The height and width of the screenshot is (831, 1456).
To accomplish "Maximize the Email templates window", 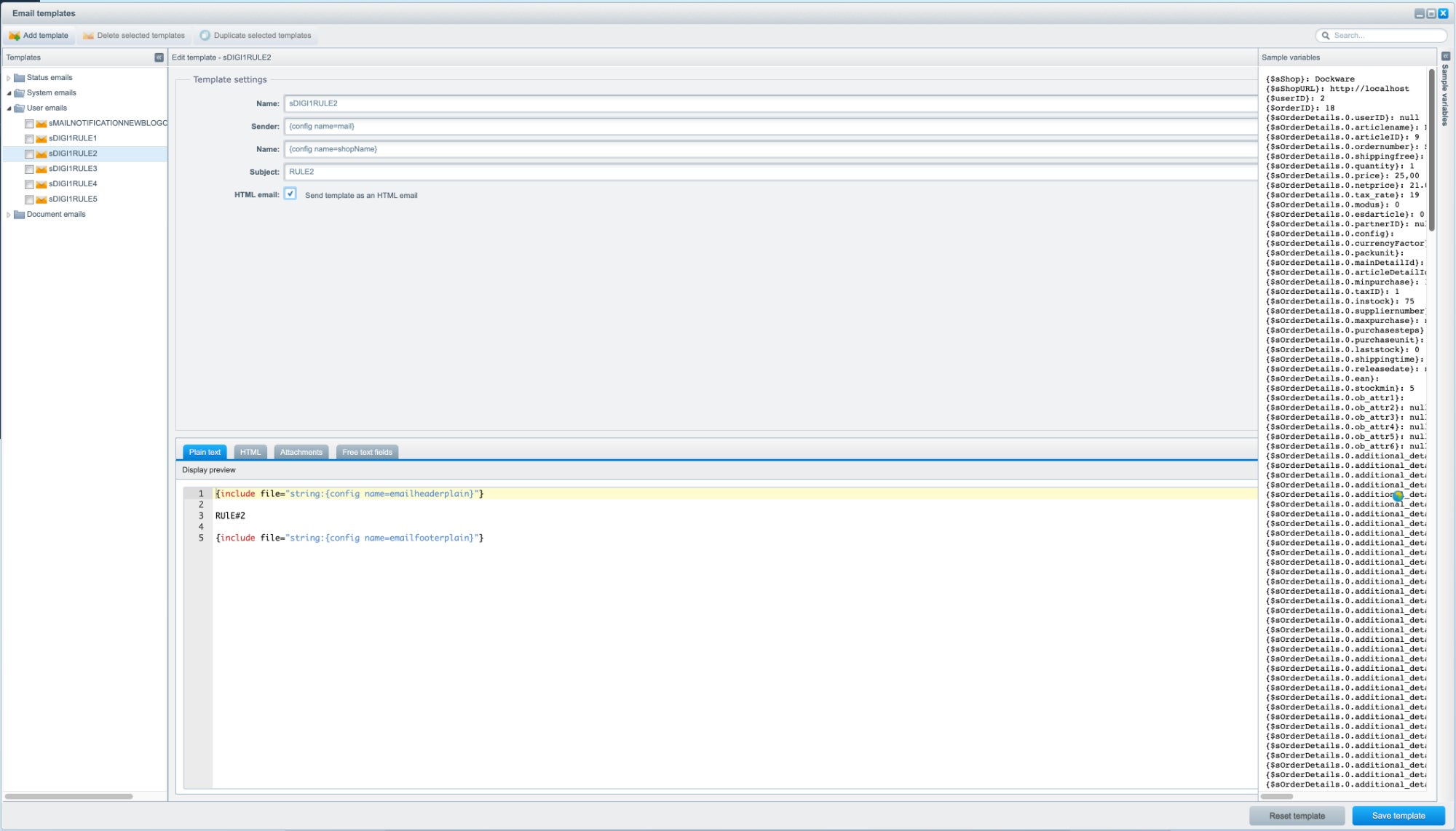I will 1431,14.
